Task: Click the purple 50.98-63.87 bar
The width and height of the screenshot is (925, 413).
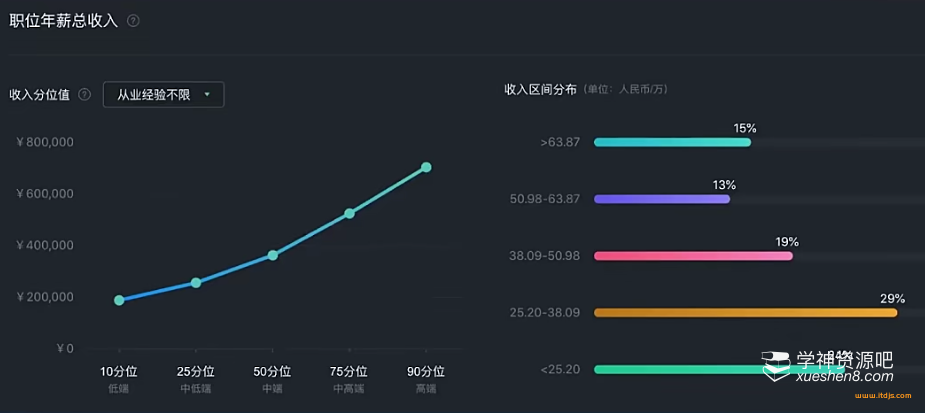Action: pos(662,199)
